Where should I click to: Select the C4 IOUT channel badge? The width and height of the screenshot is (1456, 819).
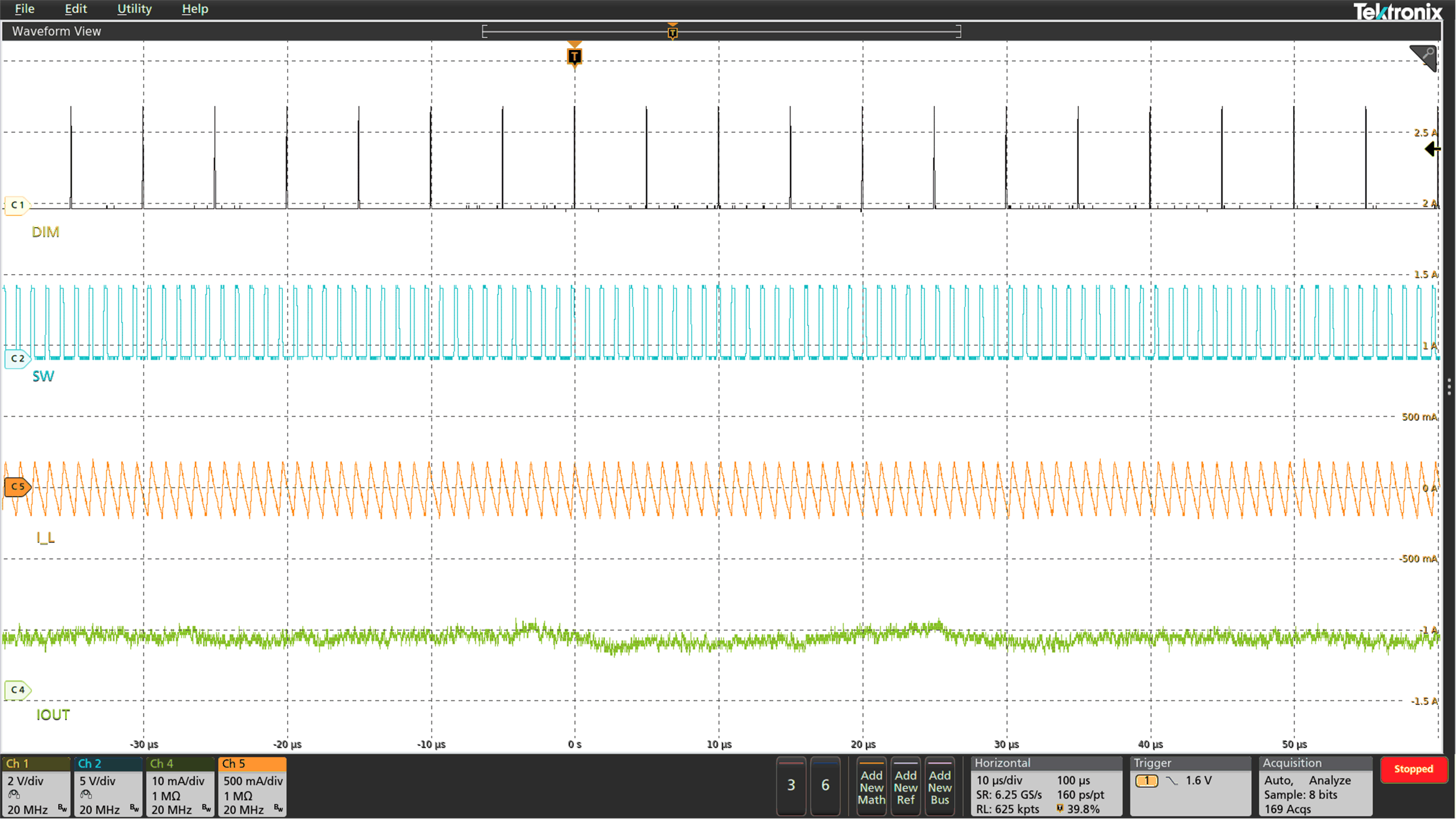point(16,690)
